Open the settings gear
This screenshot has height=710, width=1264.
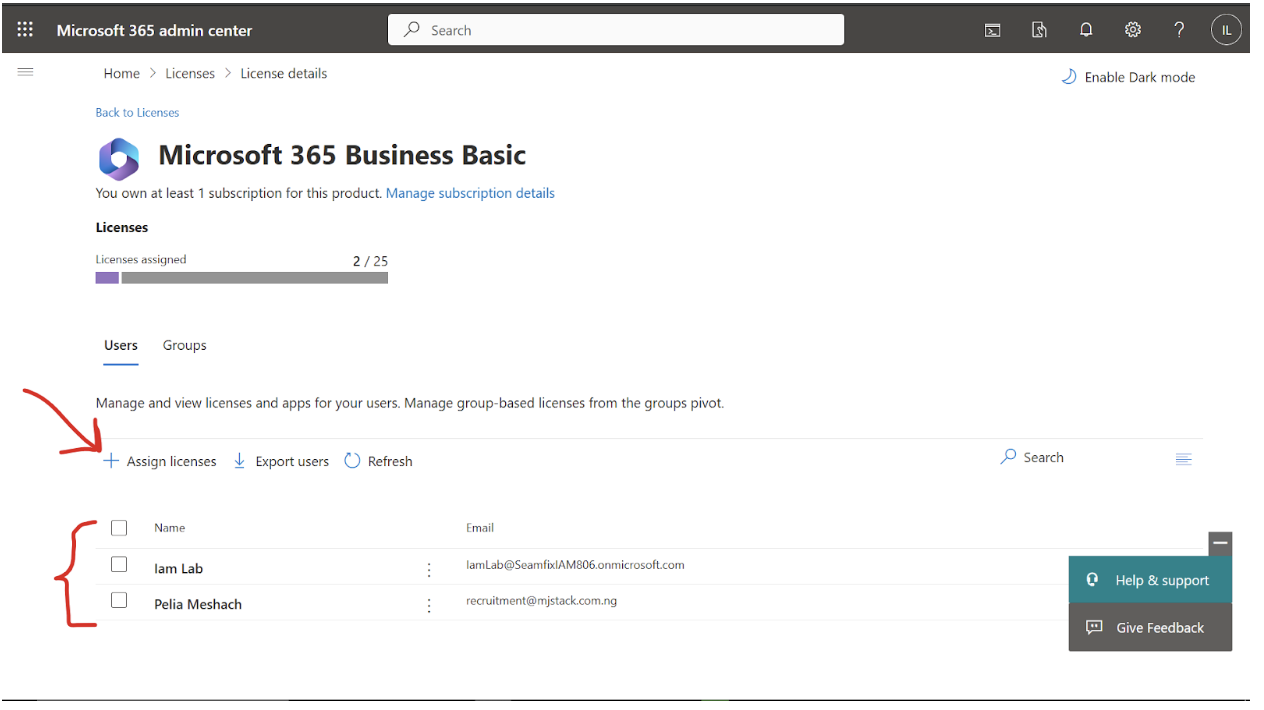pyautogui.click(x=1132, y=30)
